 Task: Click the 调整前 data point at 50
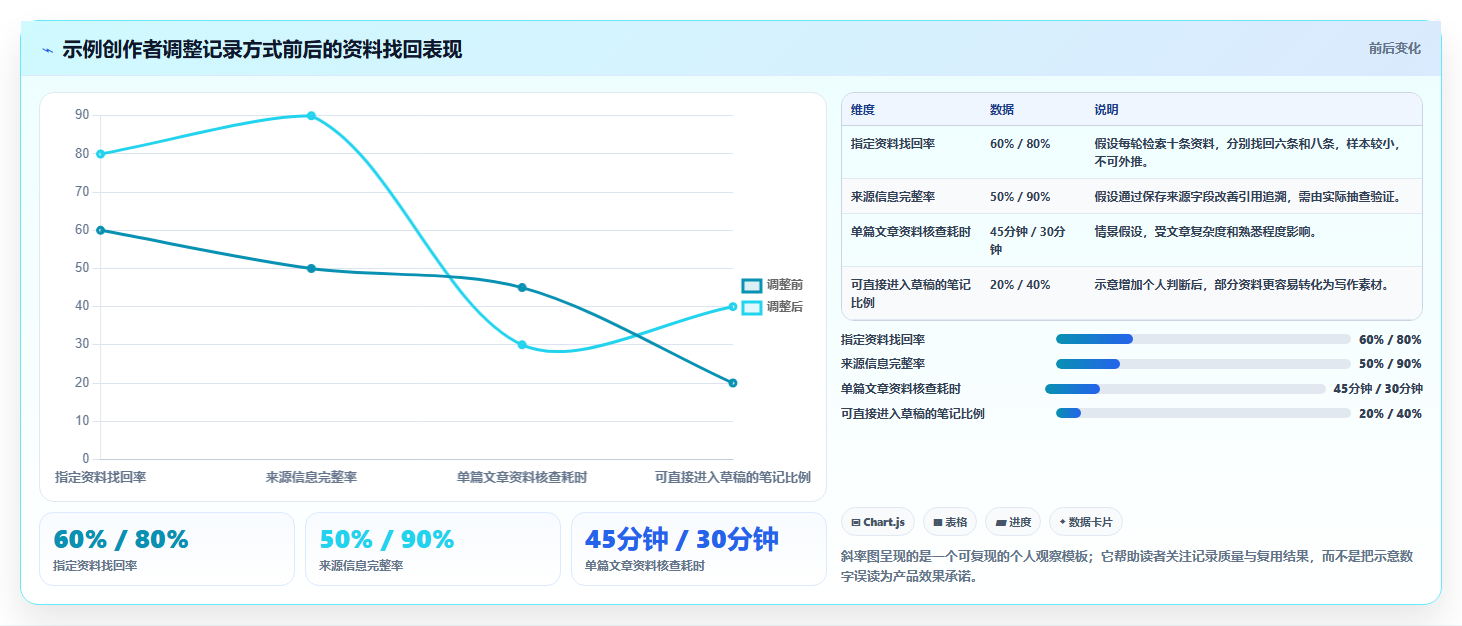[x=311, y=268]
